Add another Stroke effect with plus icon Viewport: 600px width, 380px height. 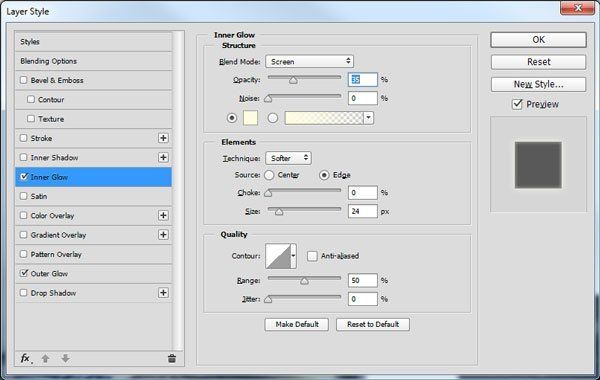(x=163, y=138)
